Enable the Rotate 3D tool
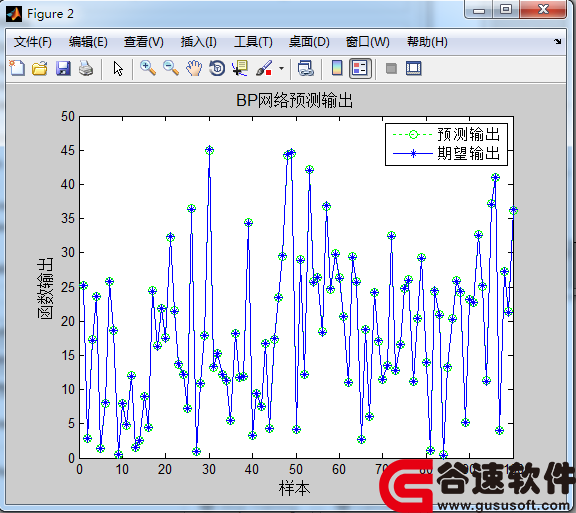The height and width of the screenshot is (513, 576). pyautogui.click(x=217, y=68)
